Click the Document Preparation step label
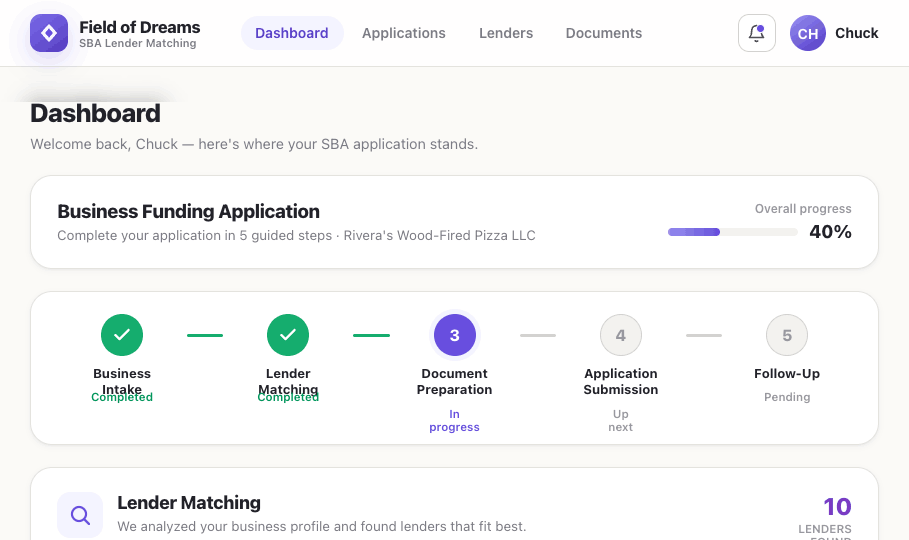Image resolution: width=909 pixels, height=540 pixels. [x=454, y=382]
